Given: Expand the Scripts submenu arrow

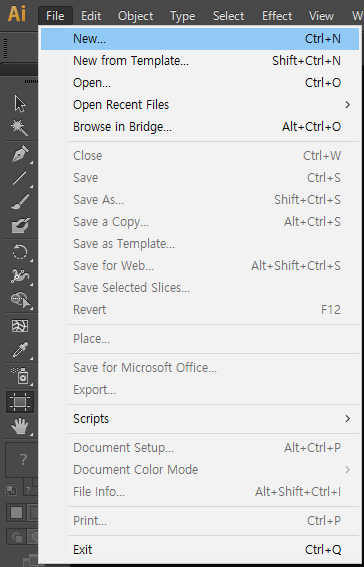Looking at the screenshot, I should coord(347,419).
